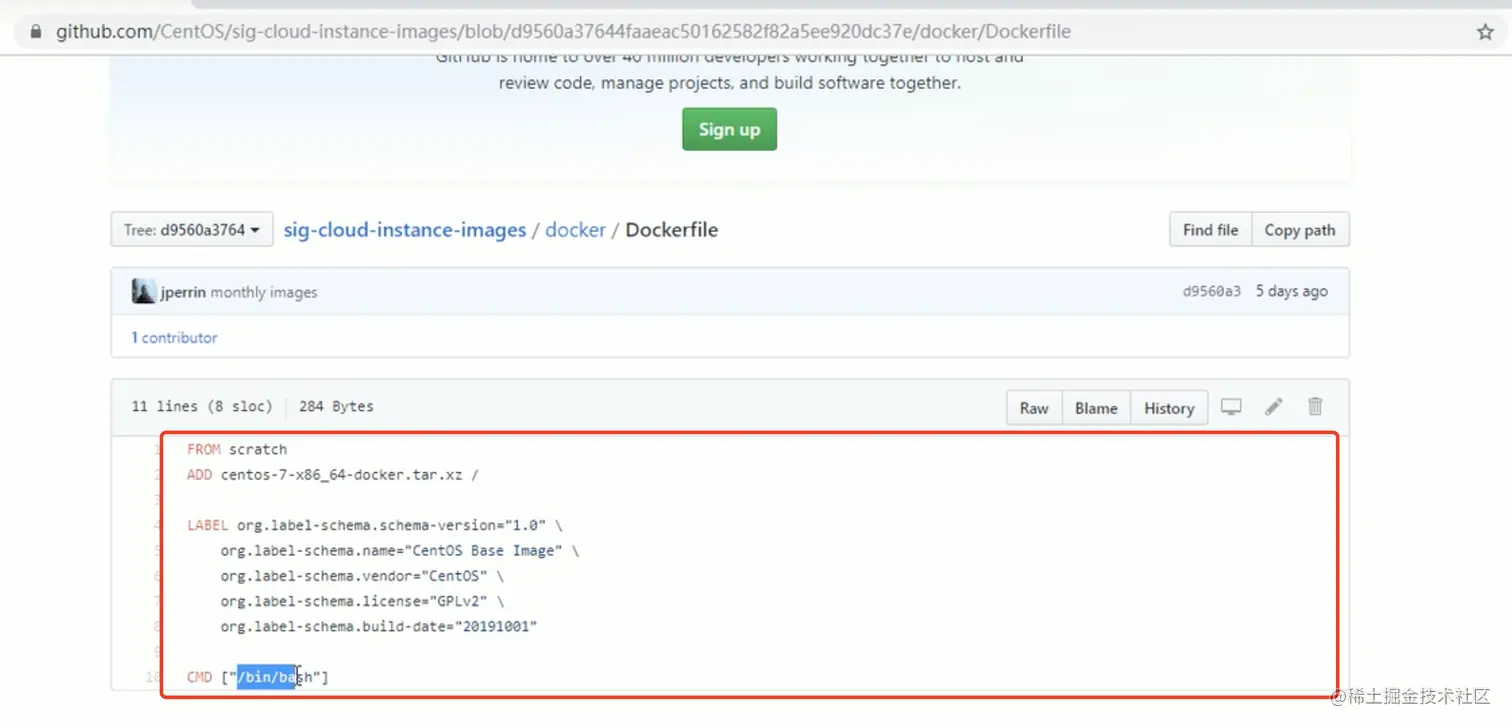Open in desktop monitor icon

tap(1231, 407)
